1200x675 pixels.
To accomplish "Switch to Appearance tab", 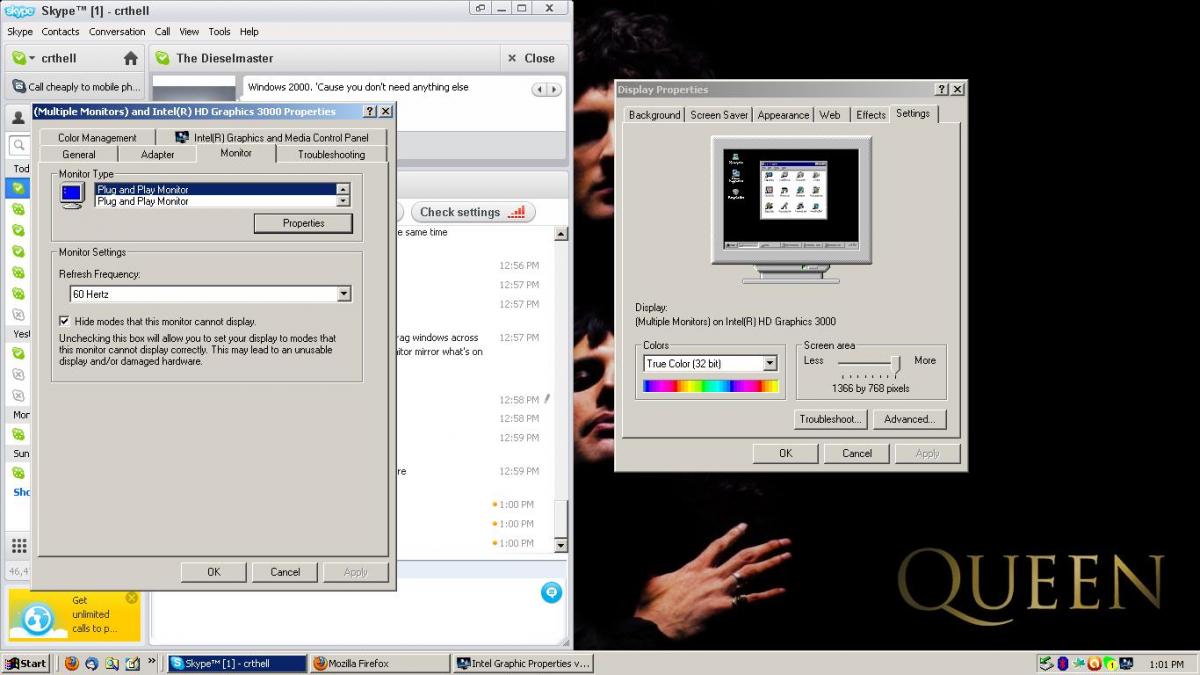I will pyautogui.click(x=783, y=115).
